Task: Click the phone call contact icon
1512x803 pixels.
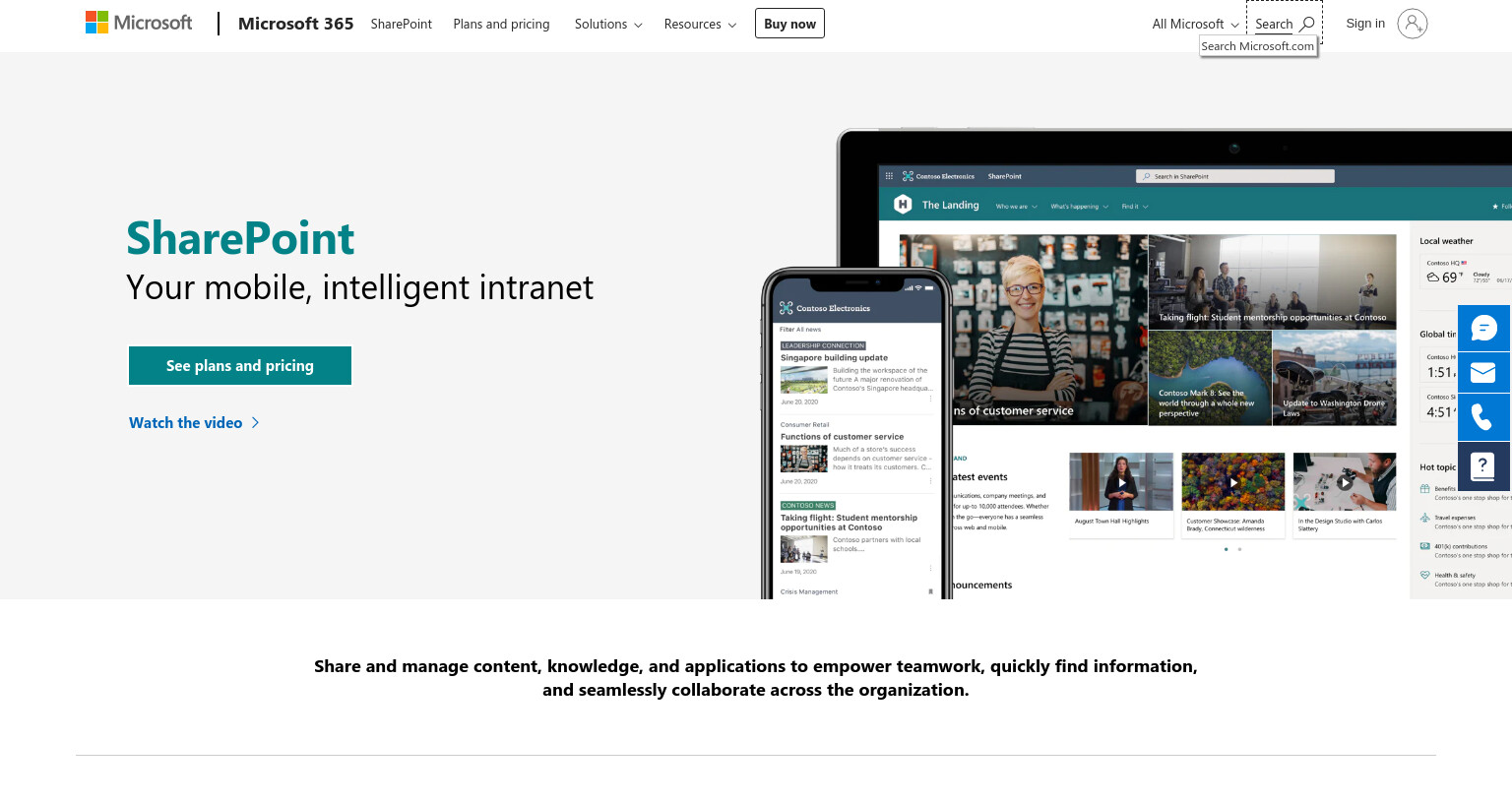Action: [x=1483, y=417]
